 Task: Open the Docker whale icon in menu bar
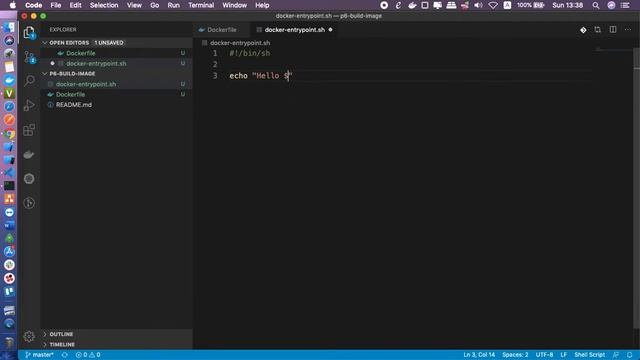(x=412, y=5)
